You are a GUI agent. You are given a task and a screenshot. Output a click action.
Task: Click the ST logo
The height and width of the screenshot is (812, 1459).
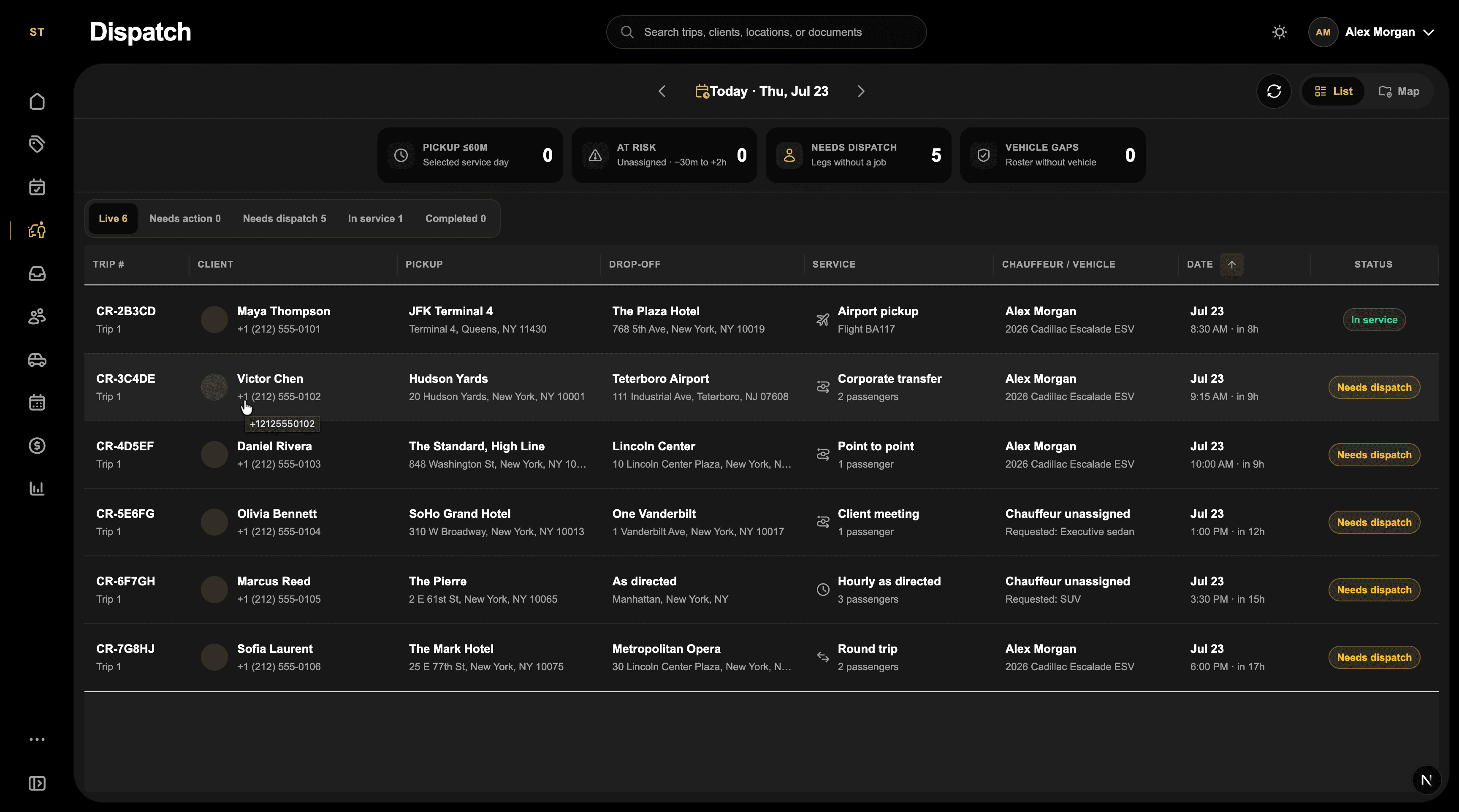tap(37, 32)
